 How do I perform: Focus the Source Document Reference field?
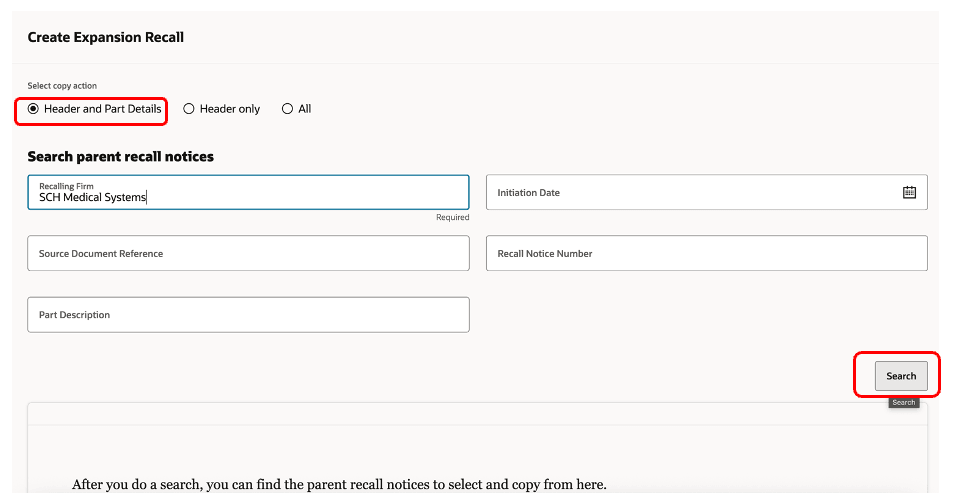pyautogui.click(x=248, y=254)
